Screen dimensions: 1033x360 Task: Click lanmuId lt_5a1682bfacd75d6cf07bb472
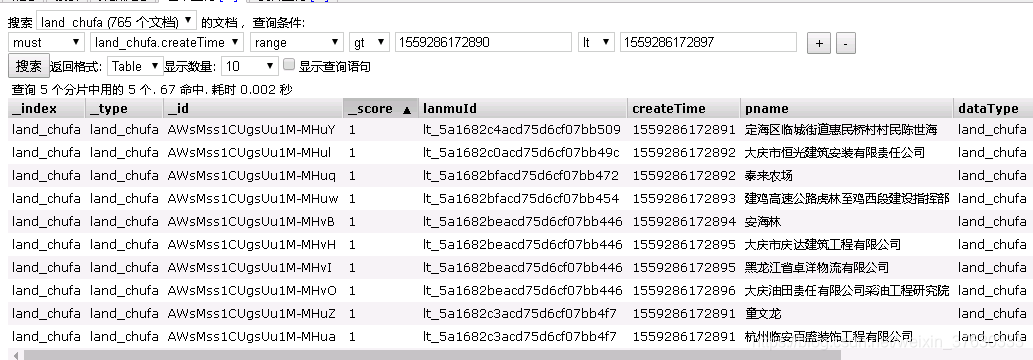coord(521,176)
